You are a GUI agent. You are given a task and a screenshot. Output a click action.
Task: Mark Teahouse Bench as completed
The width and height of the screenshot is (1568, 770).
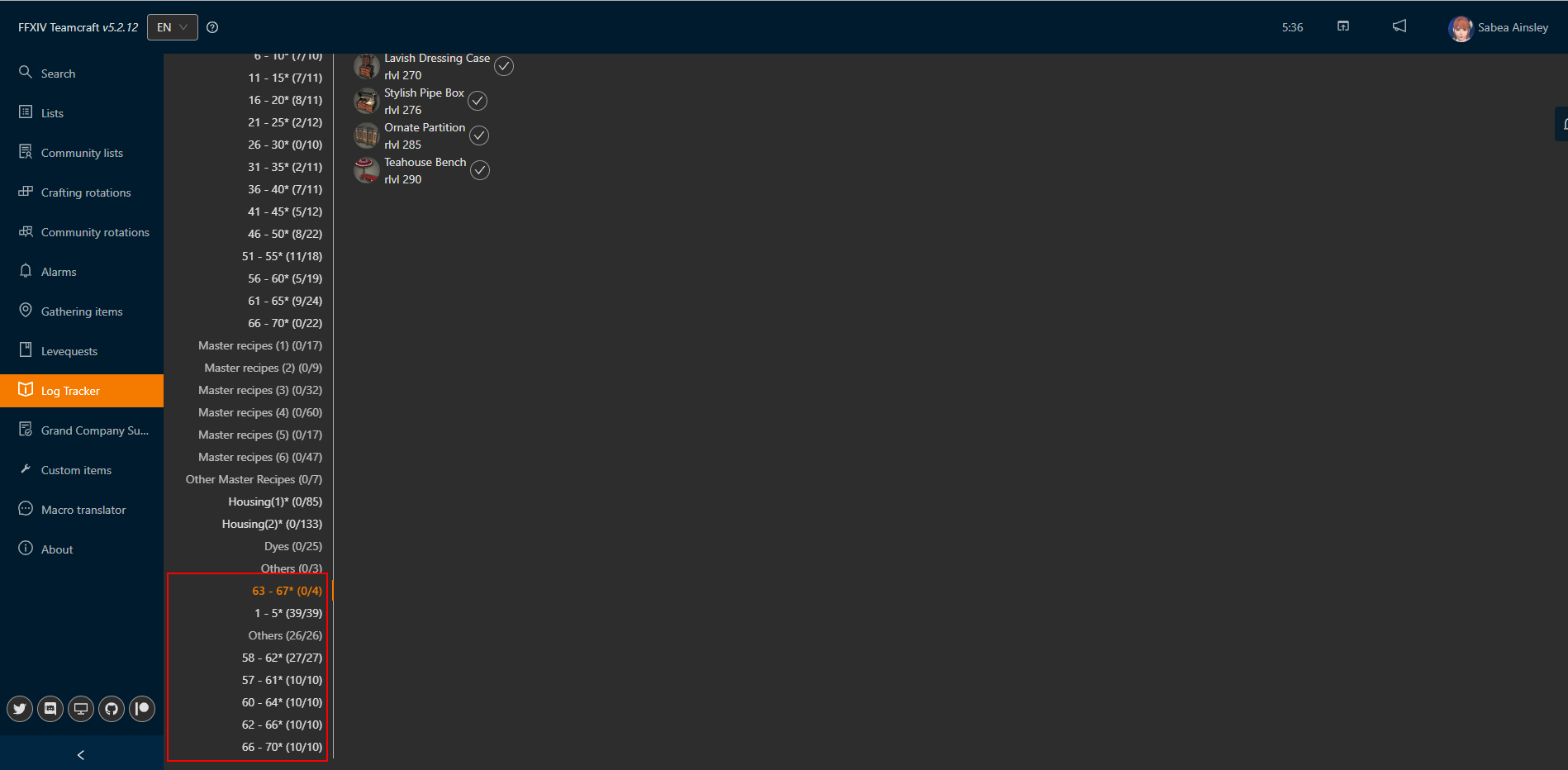point(480,170)
